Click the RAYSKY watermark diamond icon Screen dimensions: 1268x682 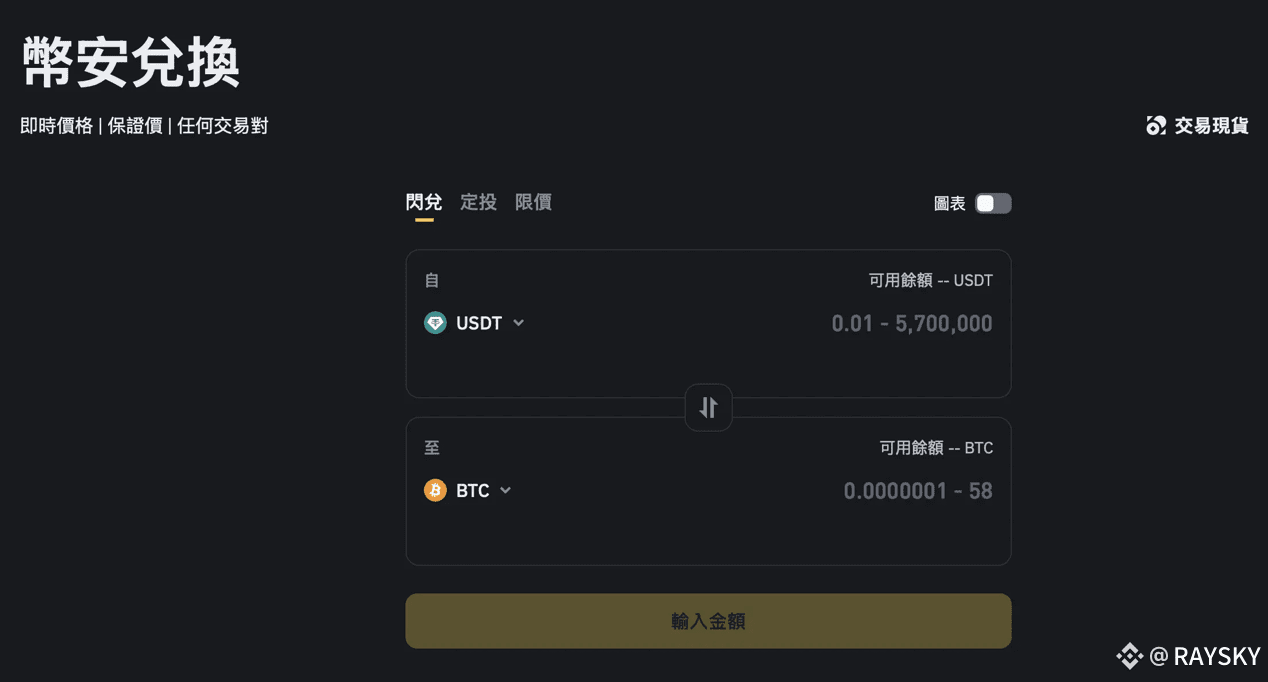point(1129,656)
